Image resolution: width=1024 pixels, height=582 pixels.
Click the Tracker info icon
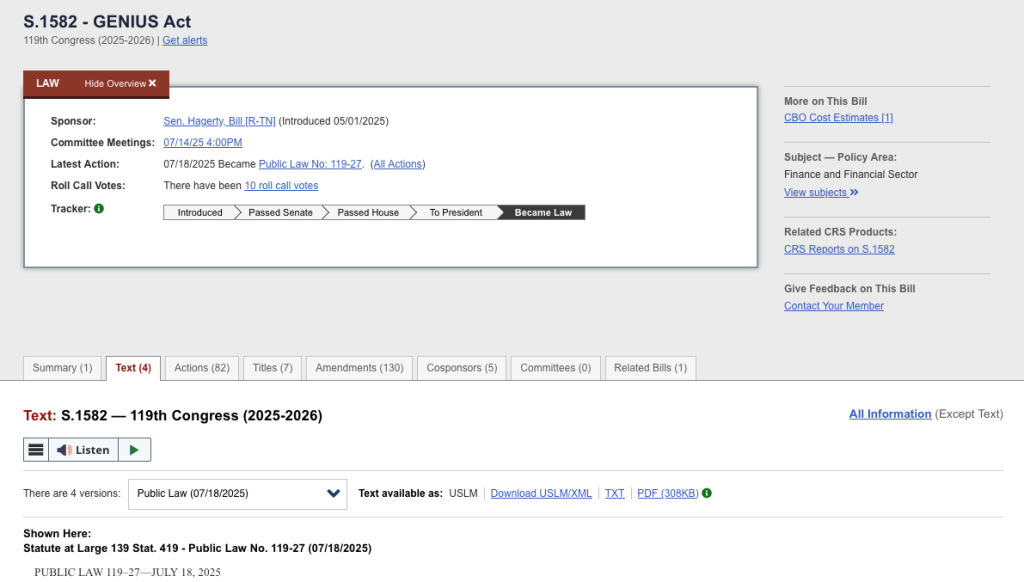pos(99,209)
